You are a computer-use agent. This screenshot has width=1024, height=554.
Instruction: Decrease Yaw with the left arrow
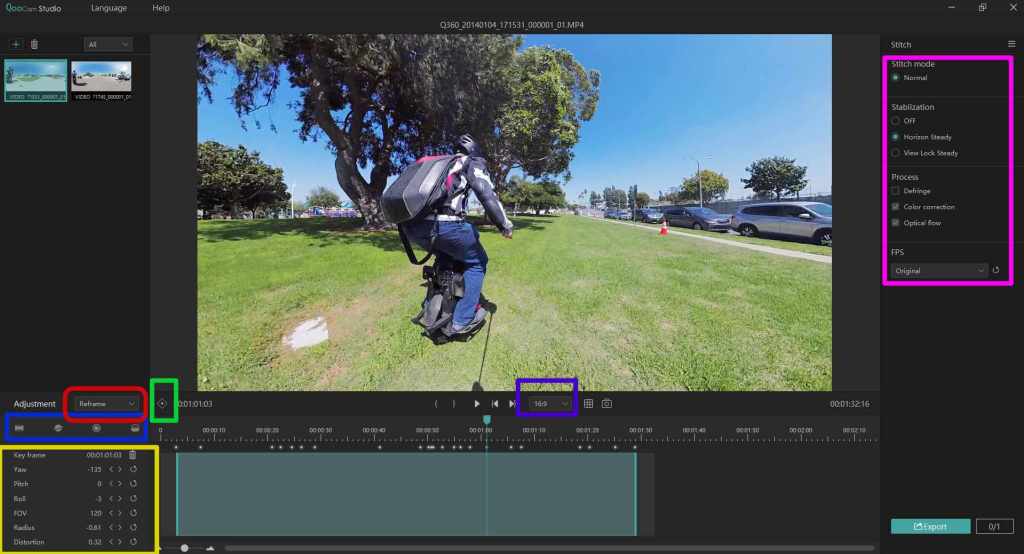[x=111, y=469]
